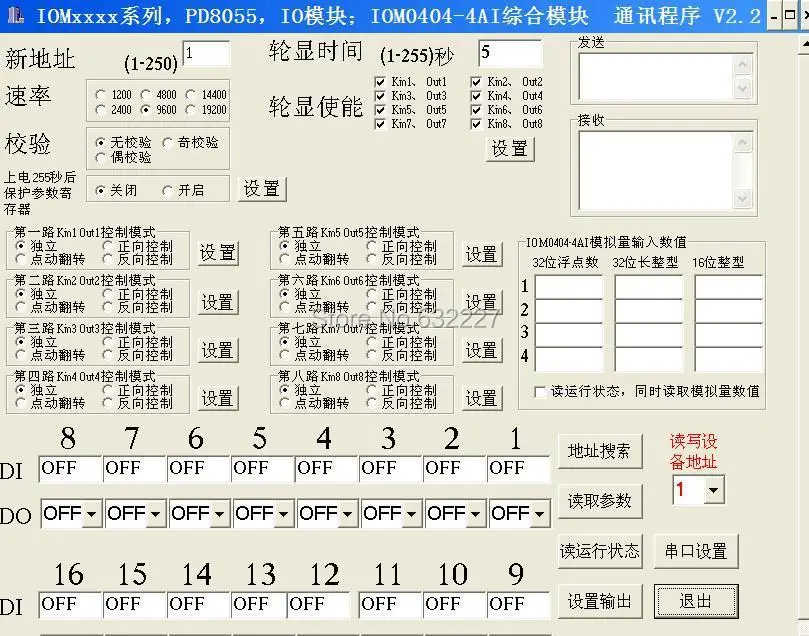Click 设置 for 第八路 Kin8 Out8 mode
This screenshot has height=636, width=809.
pyautogui.click(x=482, y=398)
